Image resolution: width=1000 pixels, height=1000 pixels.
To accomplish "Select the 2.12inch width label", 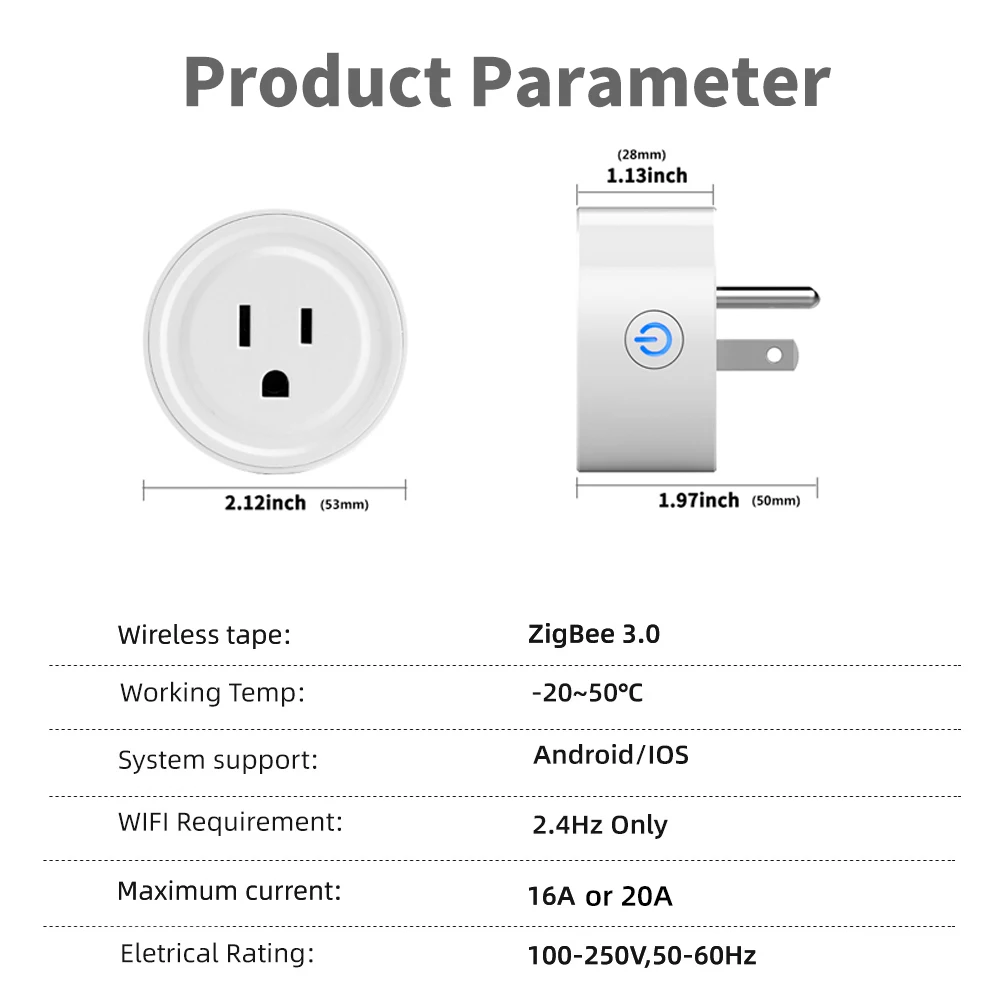I will pos(265,503).
